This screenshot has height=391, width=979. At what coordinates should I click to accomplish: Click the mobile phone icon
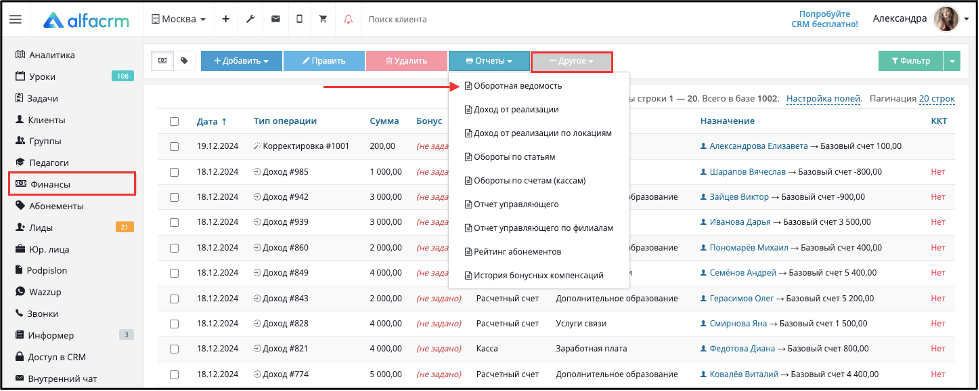(x=299, y=19)
